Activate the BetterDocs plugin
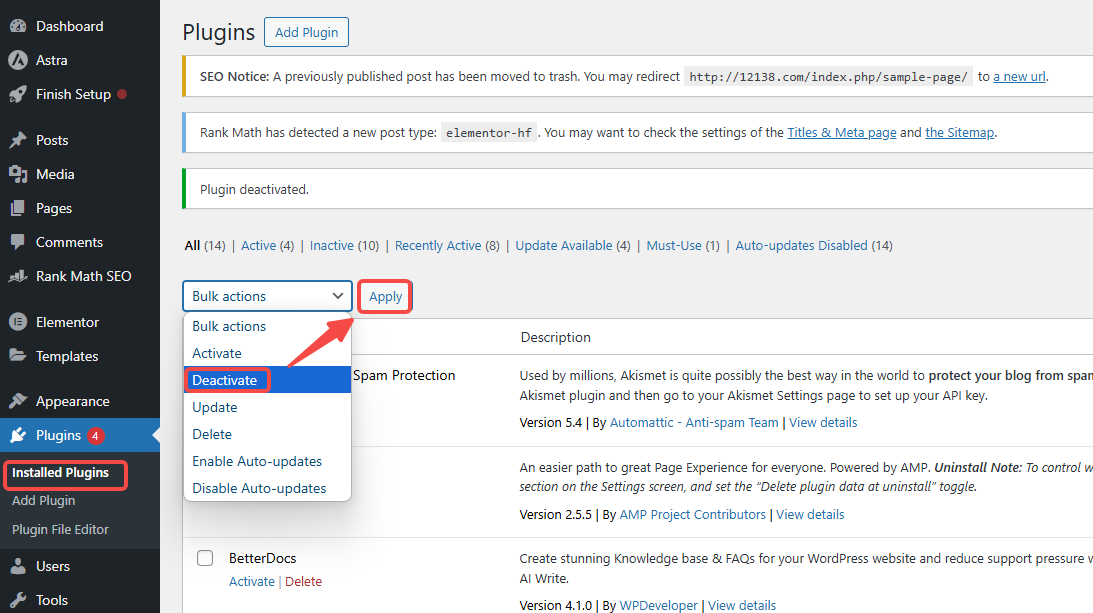 [251, 581]
